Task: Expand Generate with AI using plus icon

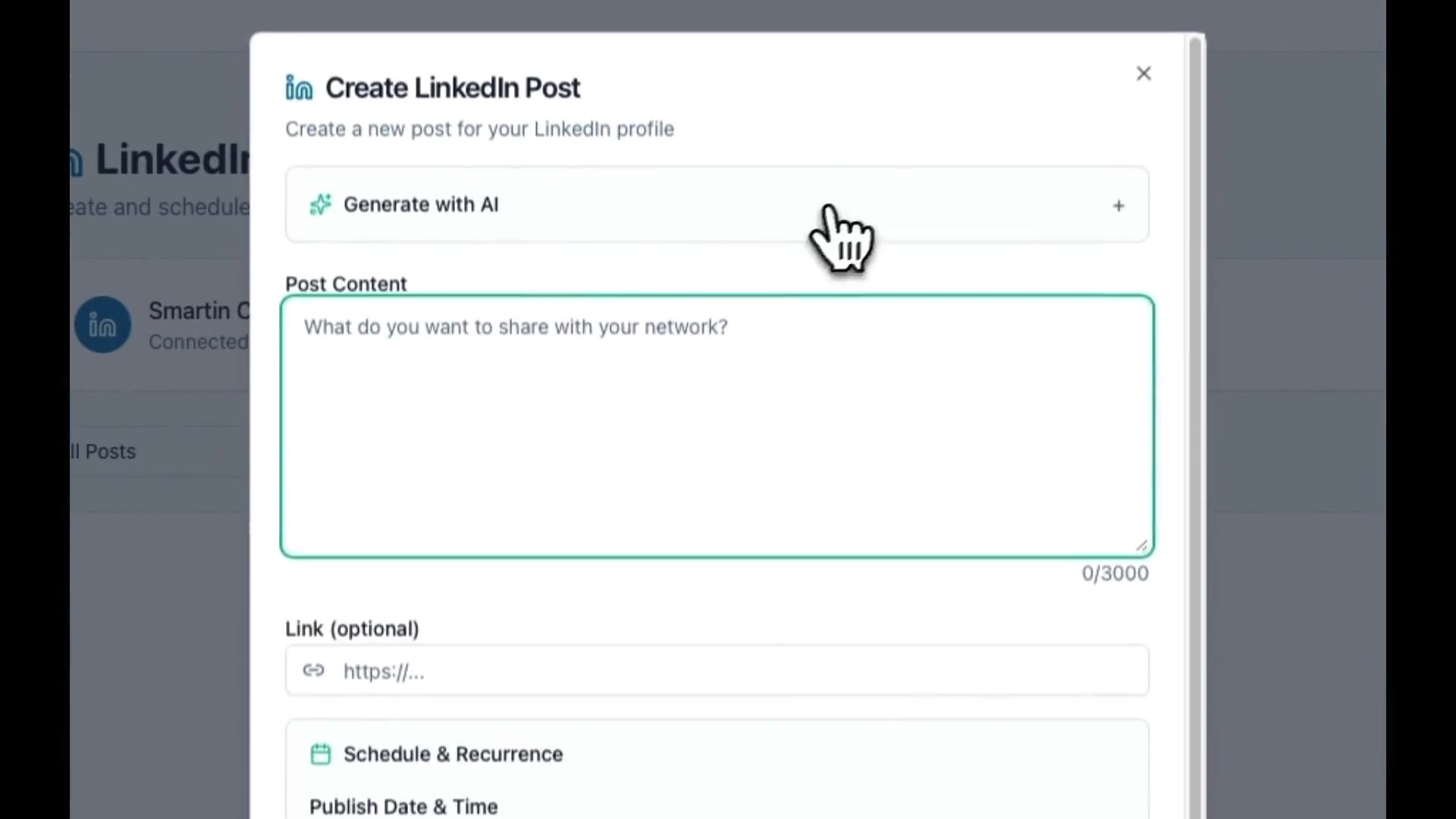Action: point(1119,206)
